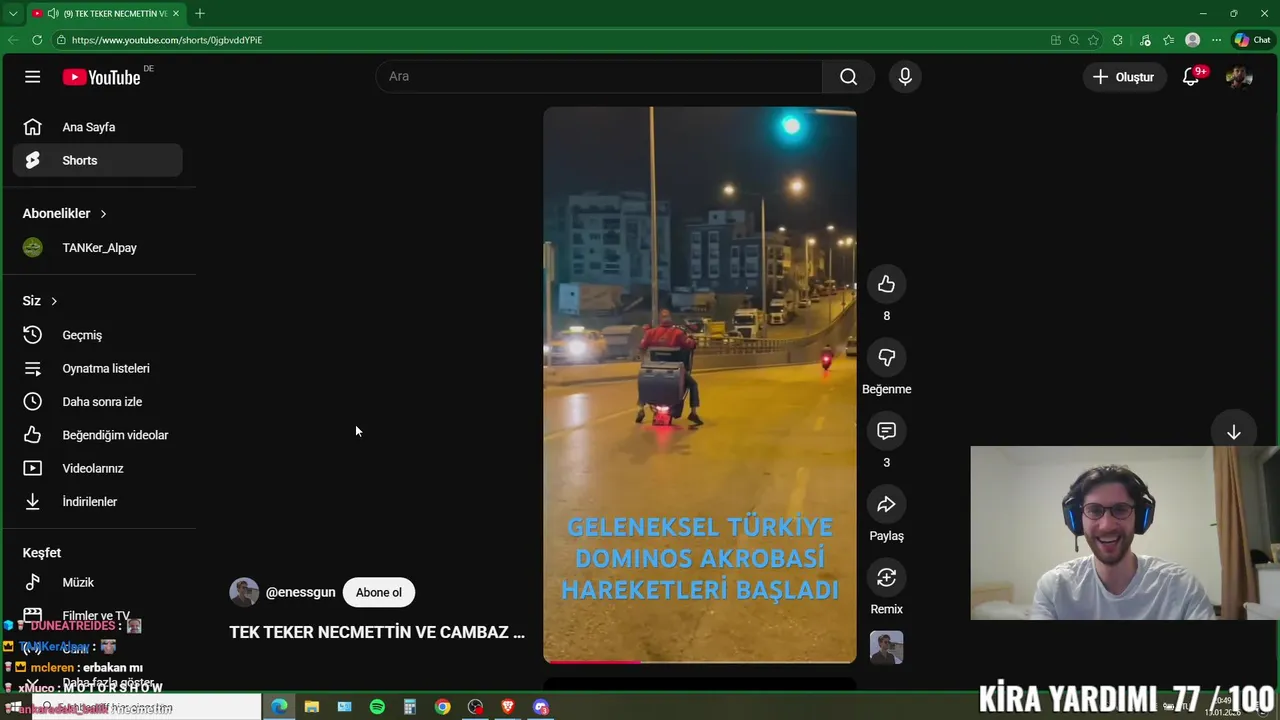Open Discord on the taskbar

coord(541,707)
